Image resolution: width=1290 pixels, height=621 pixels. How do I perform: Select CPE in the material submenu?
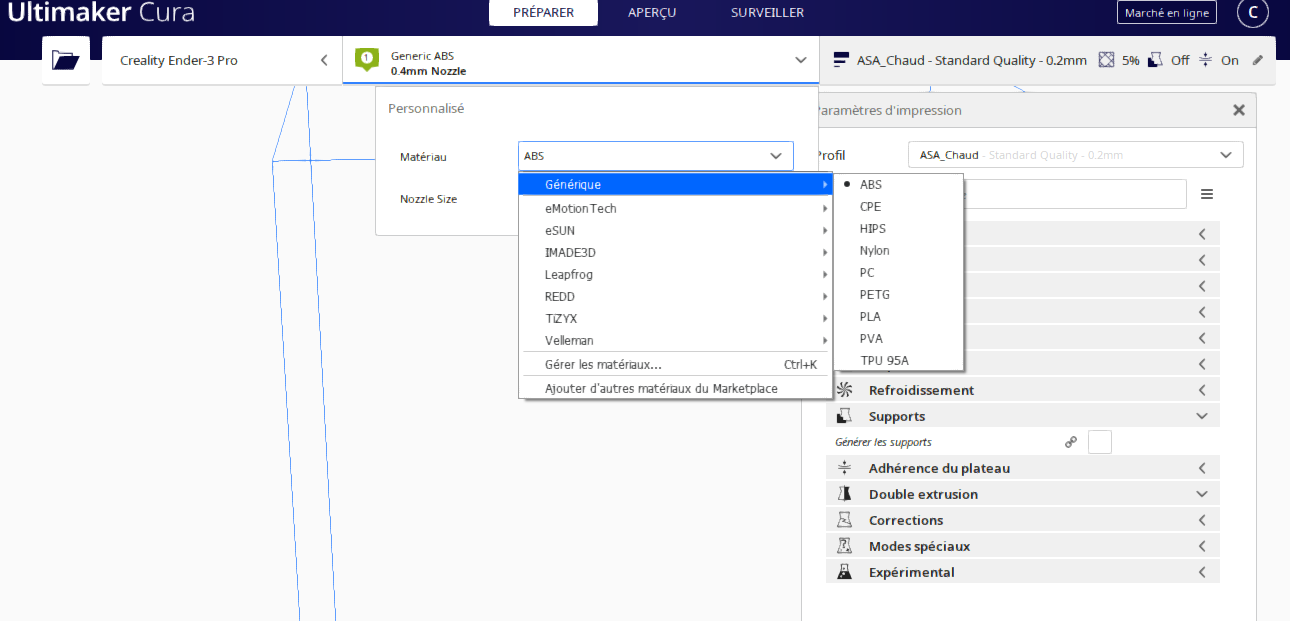click(x=898, y=206)
